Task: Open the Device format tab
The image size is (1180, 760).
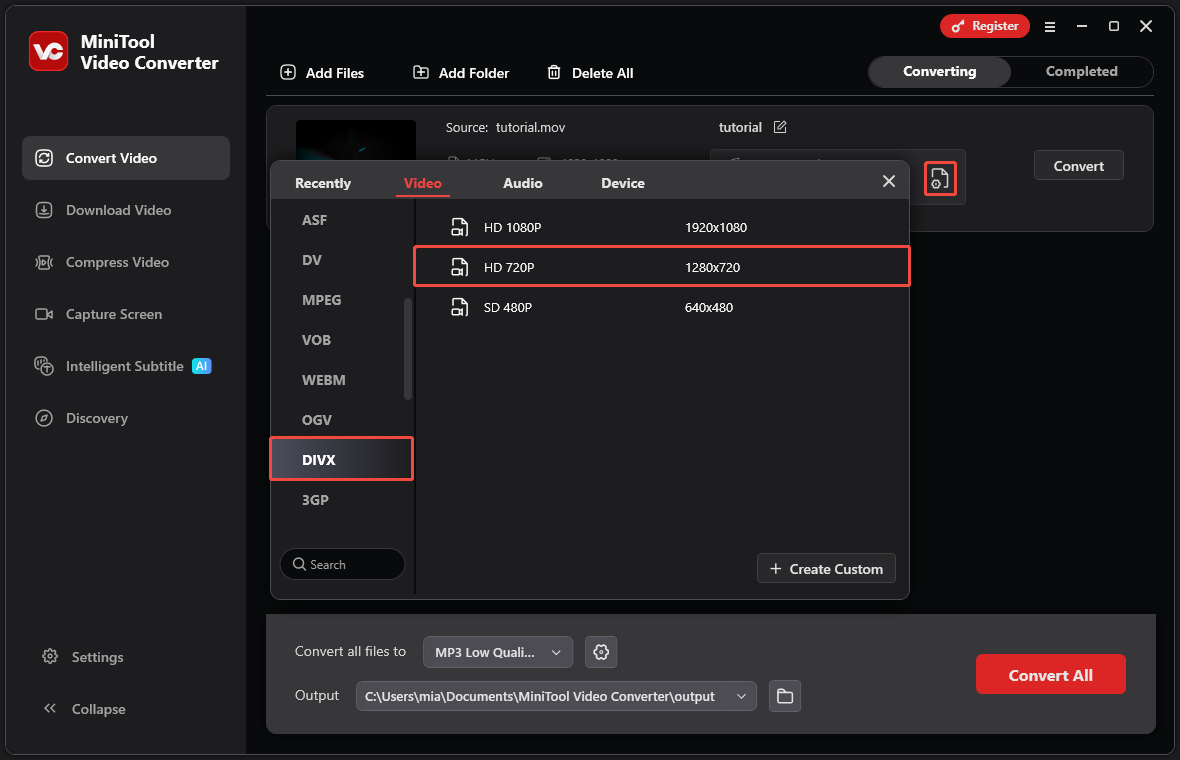Action: pyautogui.click(x=622, y=183)
